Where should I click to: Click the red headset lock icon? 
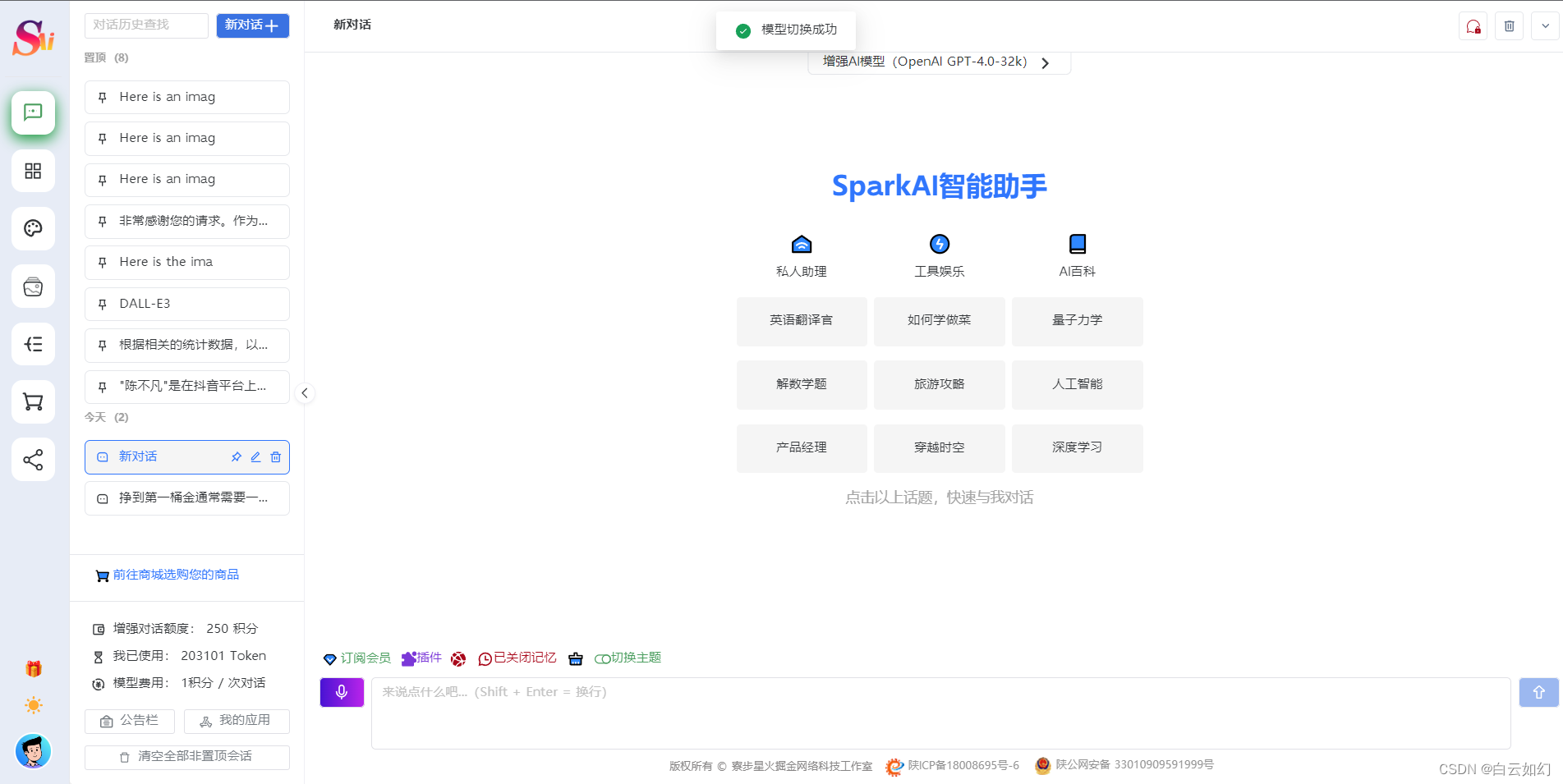(x=1473, y=26)
